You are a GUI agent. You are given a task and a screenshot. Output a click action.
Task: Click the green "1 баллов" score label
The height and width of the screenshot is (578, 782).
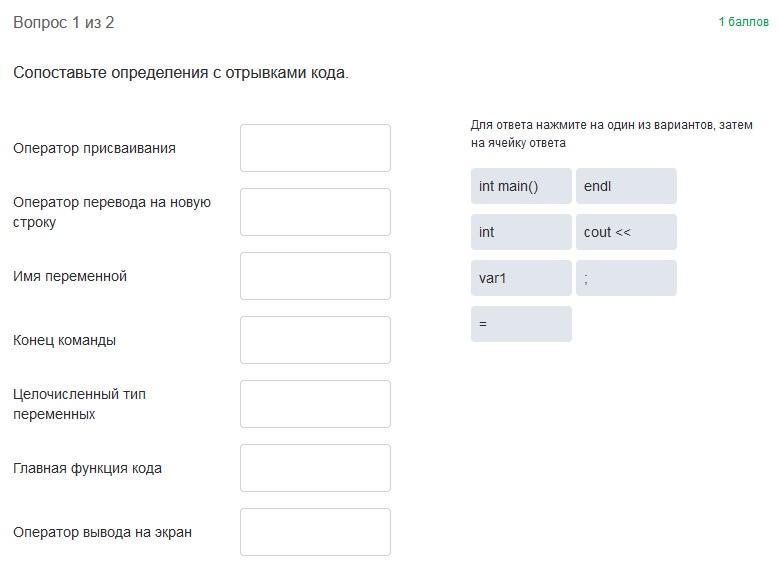tap(743, 22)
